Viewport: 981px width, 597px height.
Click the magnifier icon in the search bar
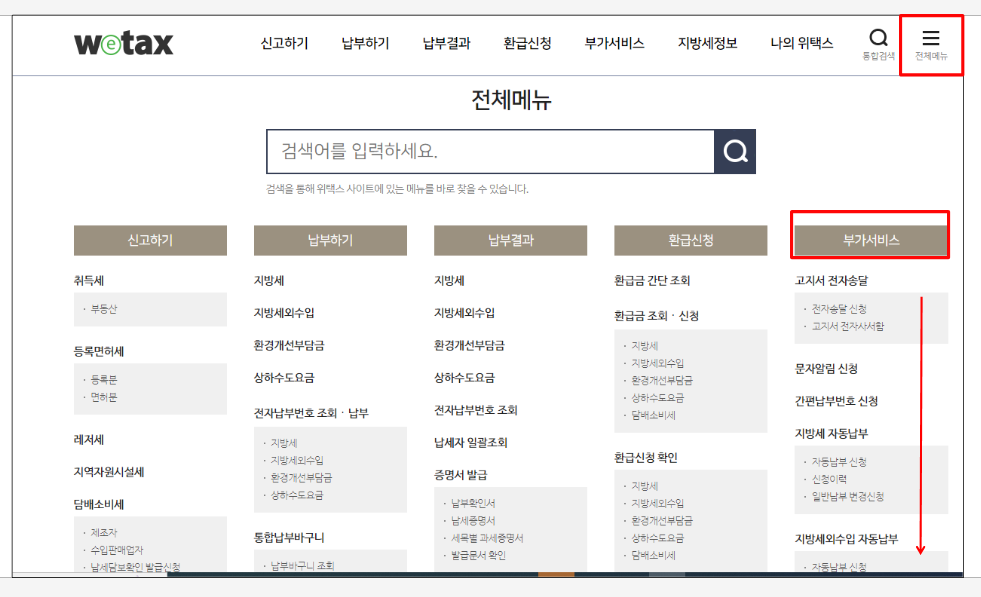pyautogui.click(x=735, y=149)
